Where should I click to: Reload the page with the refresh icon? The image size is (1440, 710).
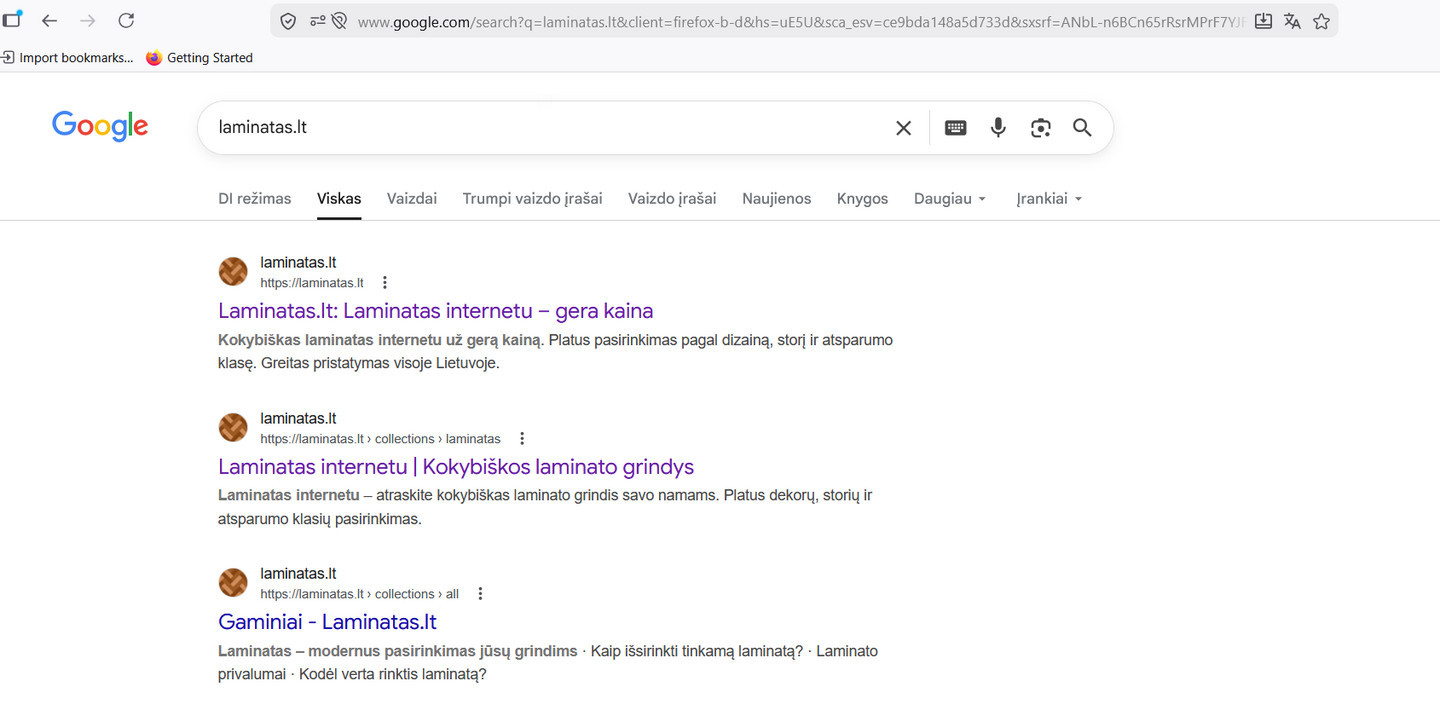(126, 21)
